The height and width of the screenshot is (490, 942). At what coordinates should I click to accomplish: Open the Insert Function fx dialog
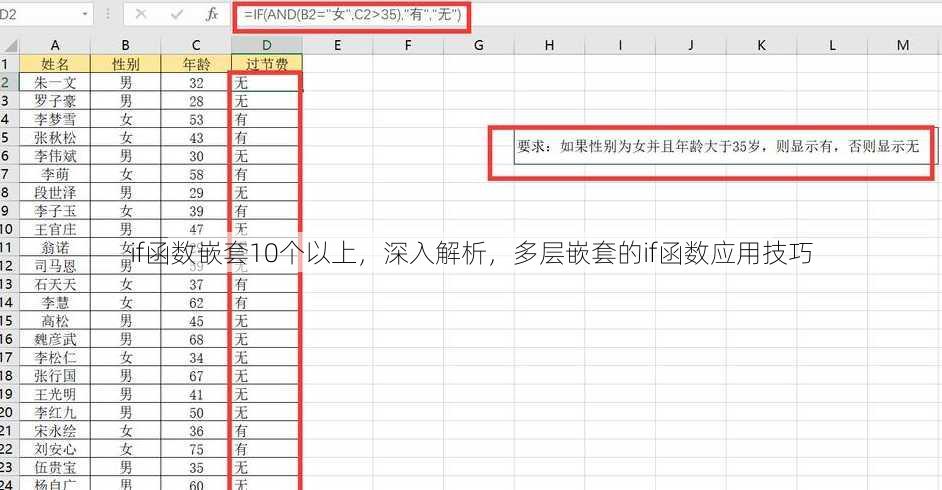(211, 14)
